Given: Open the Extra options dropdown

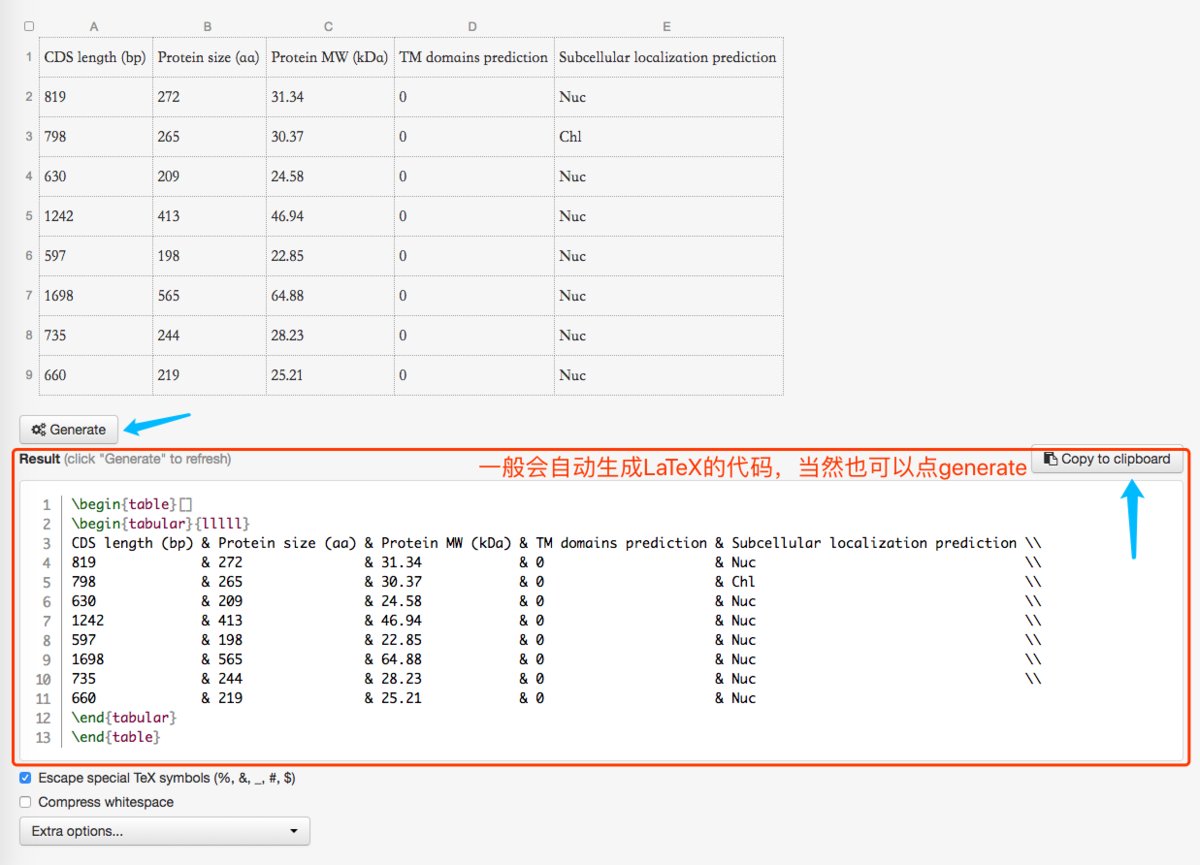Looking at the screenshot, I should click(x=164, y=831).
